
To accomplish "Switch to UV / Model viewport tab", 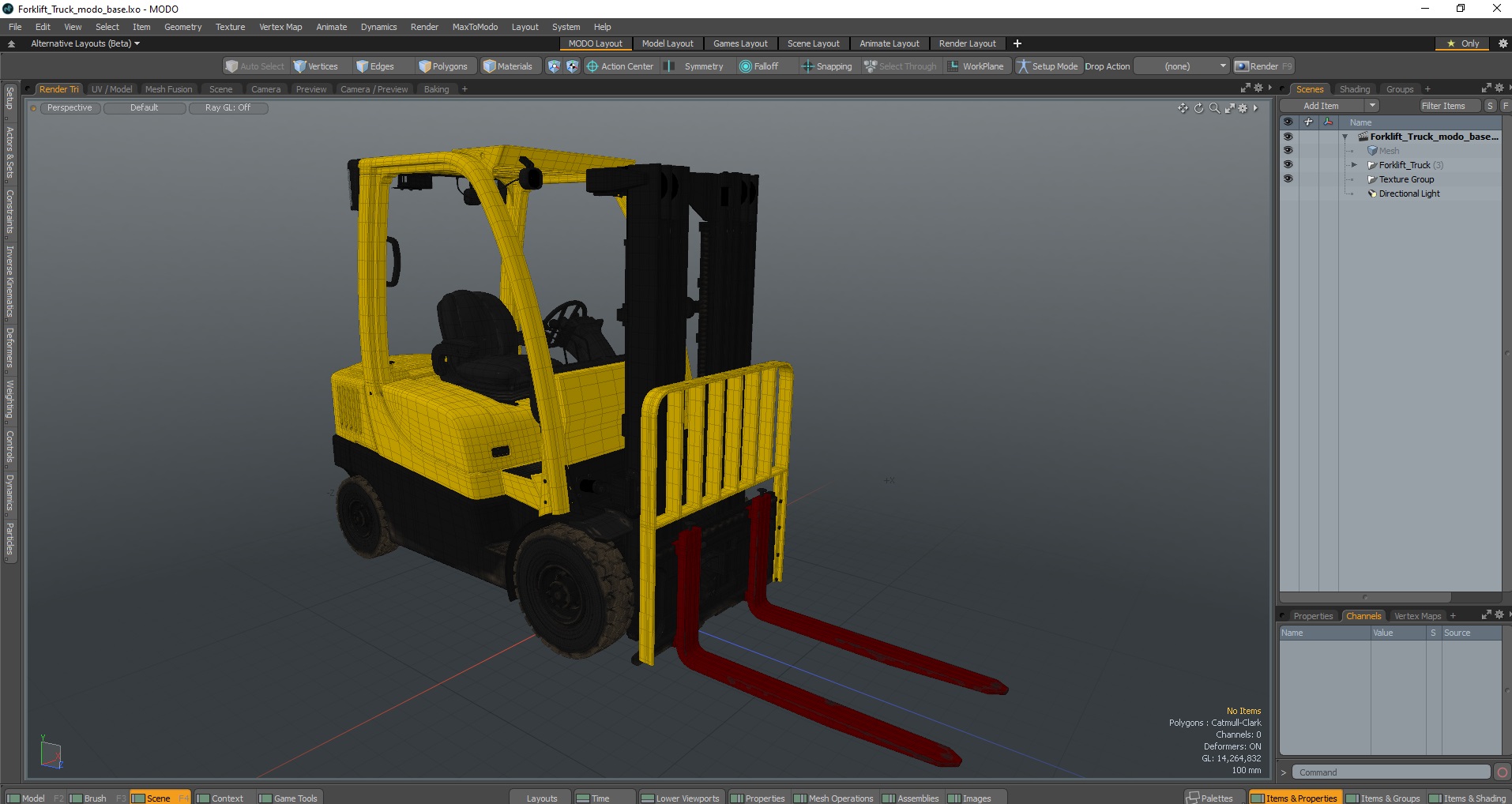I will pyautogui.click(x=111, y=89).
